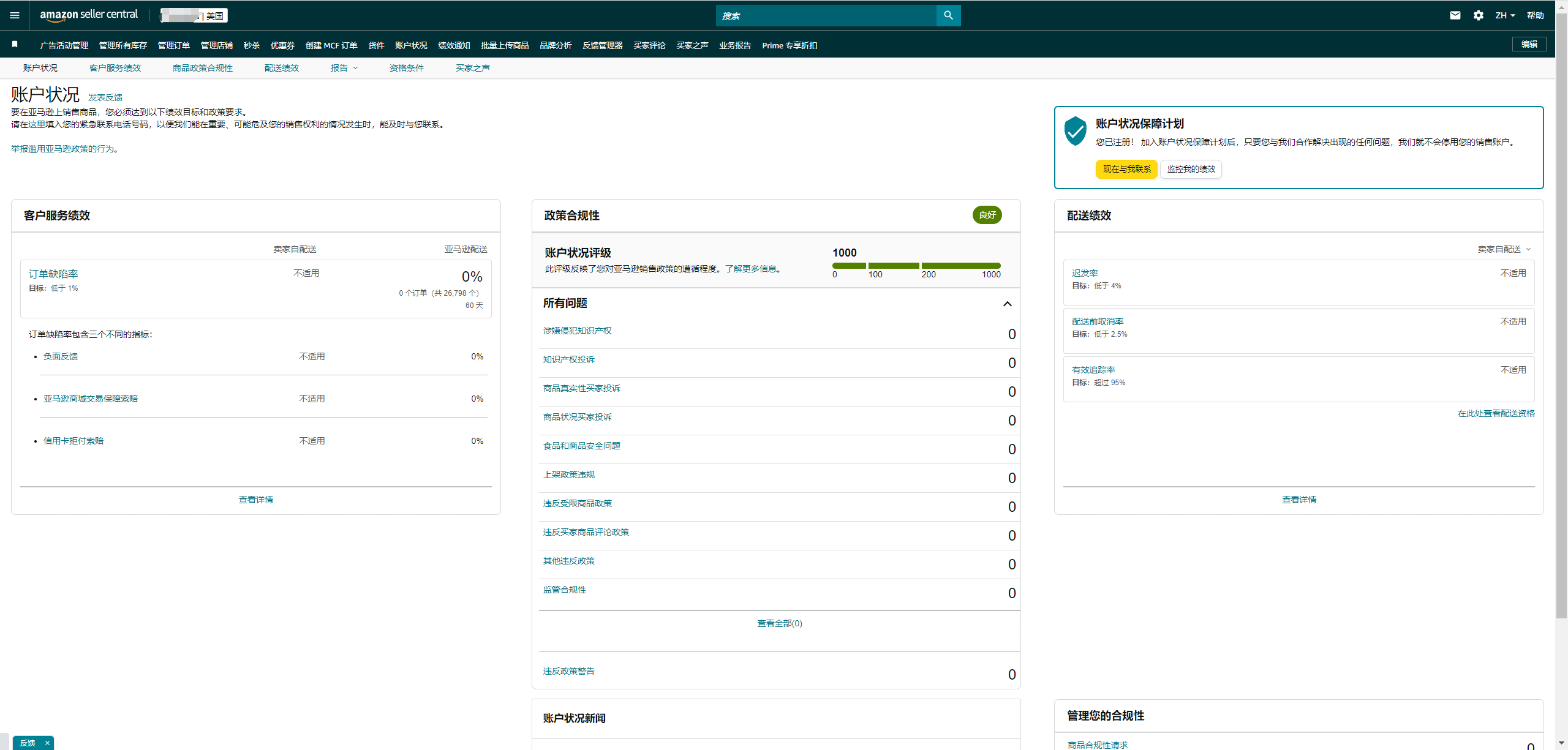
Task: Switch to the 资格条件 tab
Action: tap(407, 68)
